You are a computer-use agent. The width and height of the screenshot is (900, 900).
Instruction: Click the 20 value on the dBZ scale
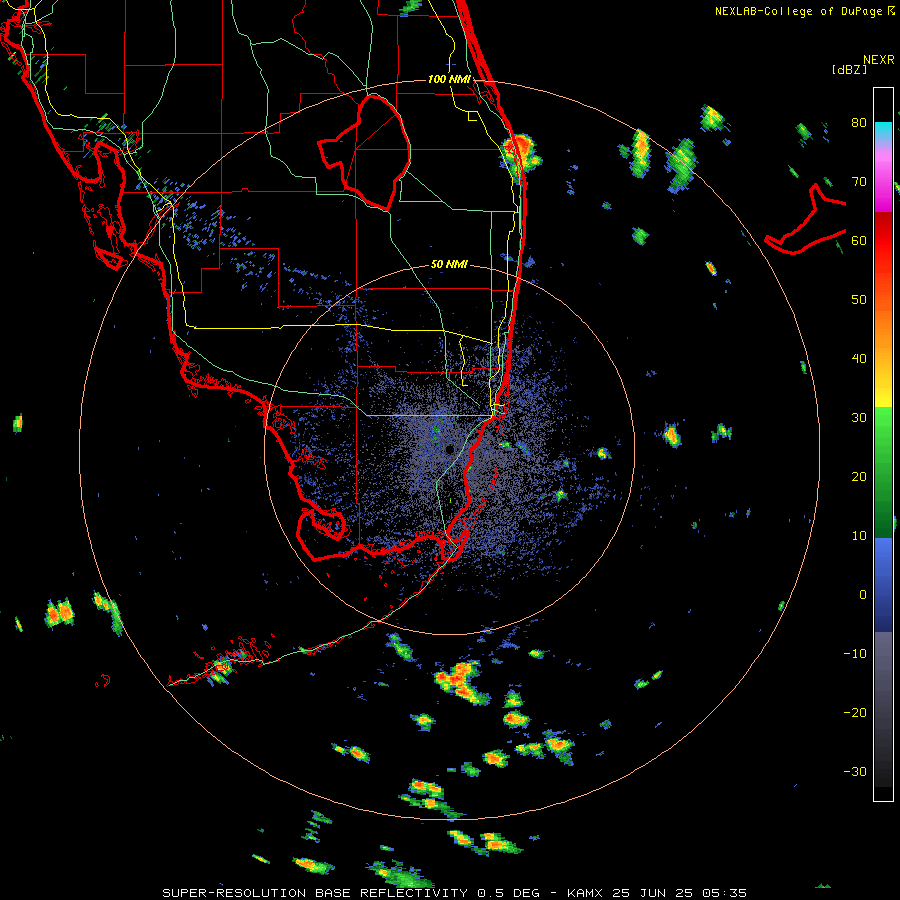[x=859, y=476]
